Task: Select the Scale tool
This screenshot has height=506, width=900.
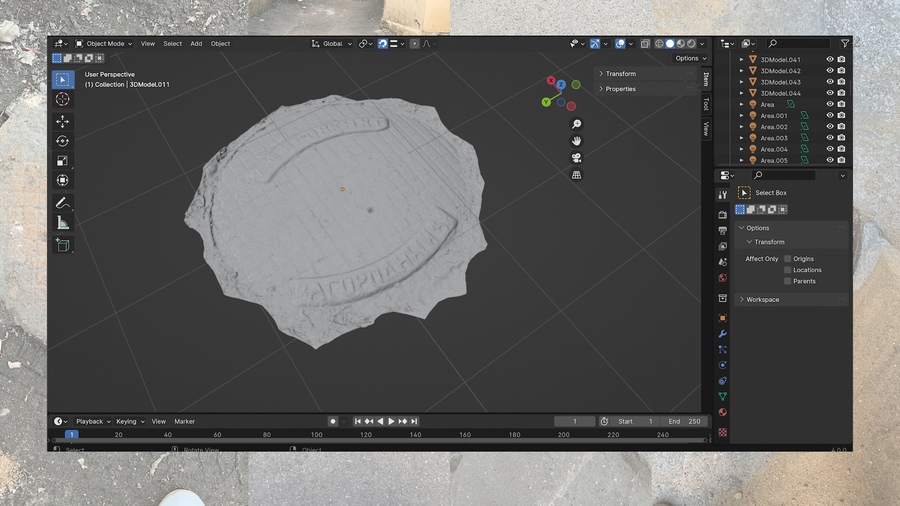Action: point(63,161)
